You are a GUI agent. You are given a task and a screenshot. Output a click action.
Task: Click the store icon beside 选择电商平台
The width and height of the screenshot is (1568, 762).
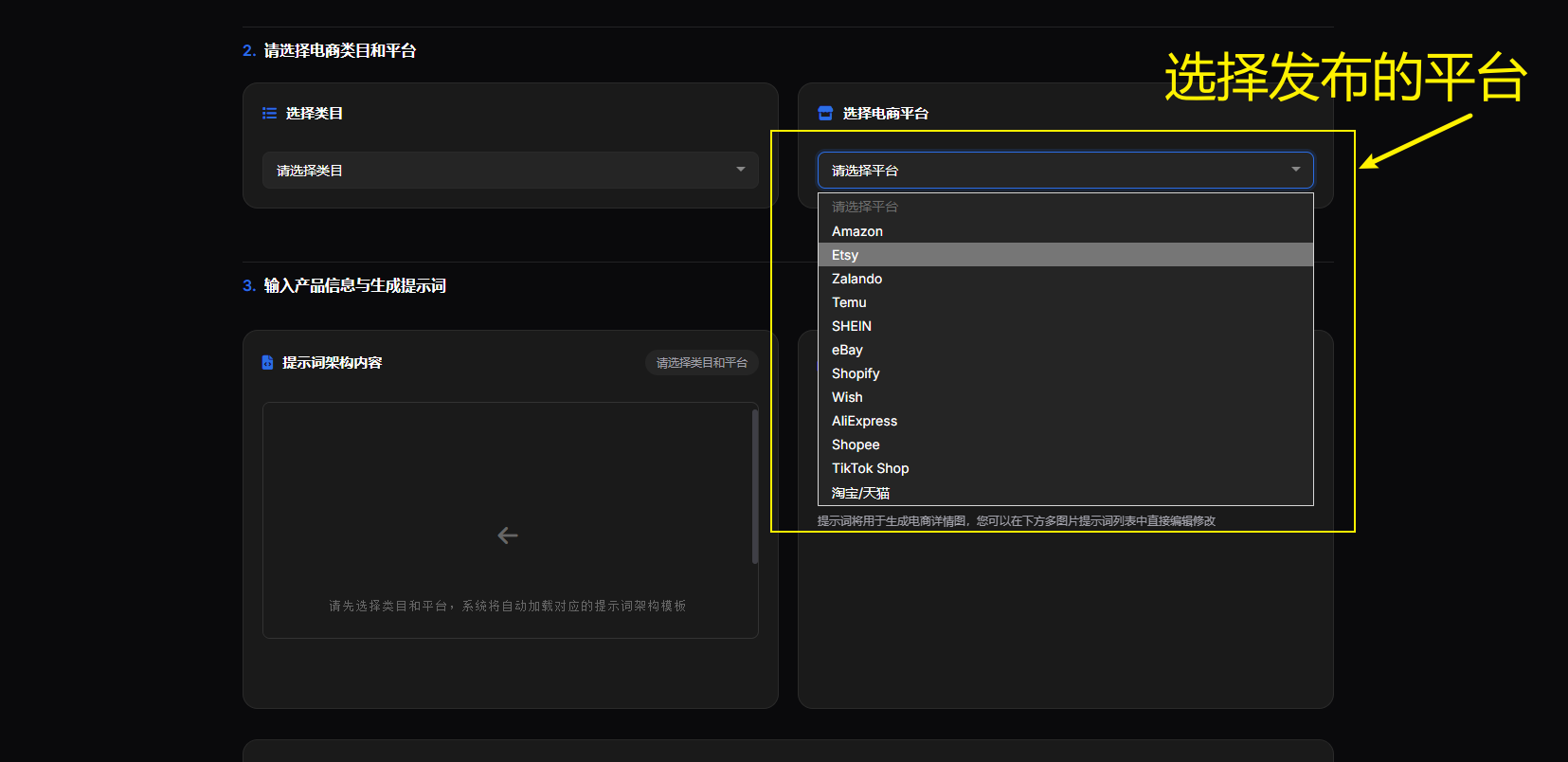[825, 113]
